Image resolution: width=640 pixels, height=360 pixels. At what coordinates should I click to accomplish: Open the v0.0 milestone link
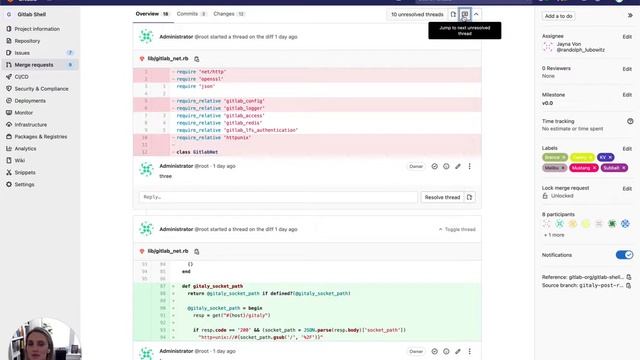[x=547, y=103]
